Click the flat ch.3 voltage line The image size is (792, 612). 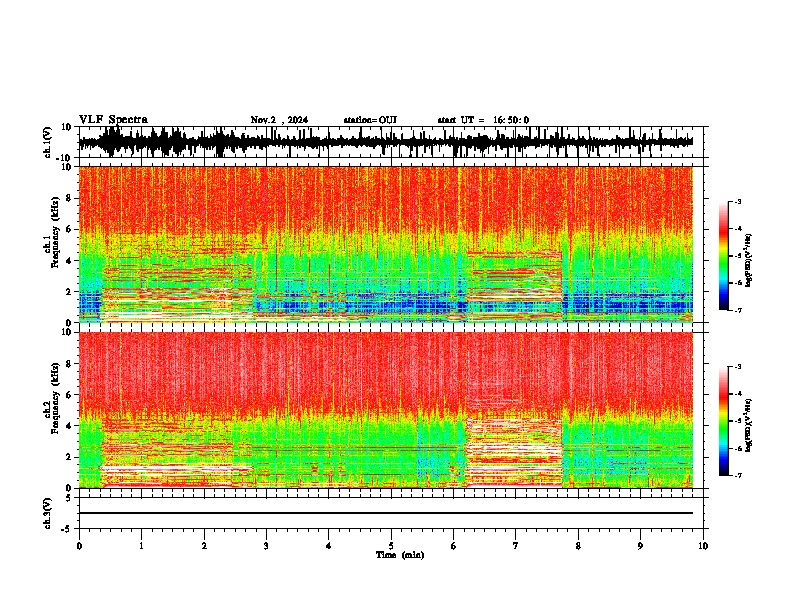coord(386,513)
